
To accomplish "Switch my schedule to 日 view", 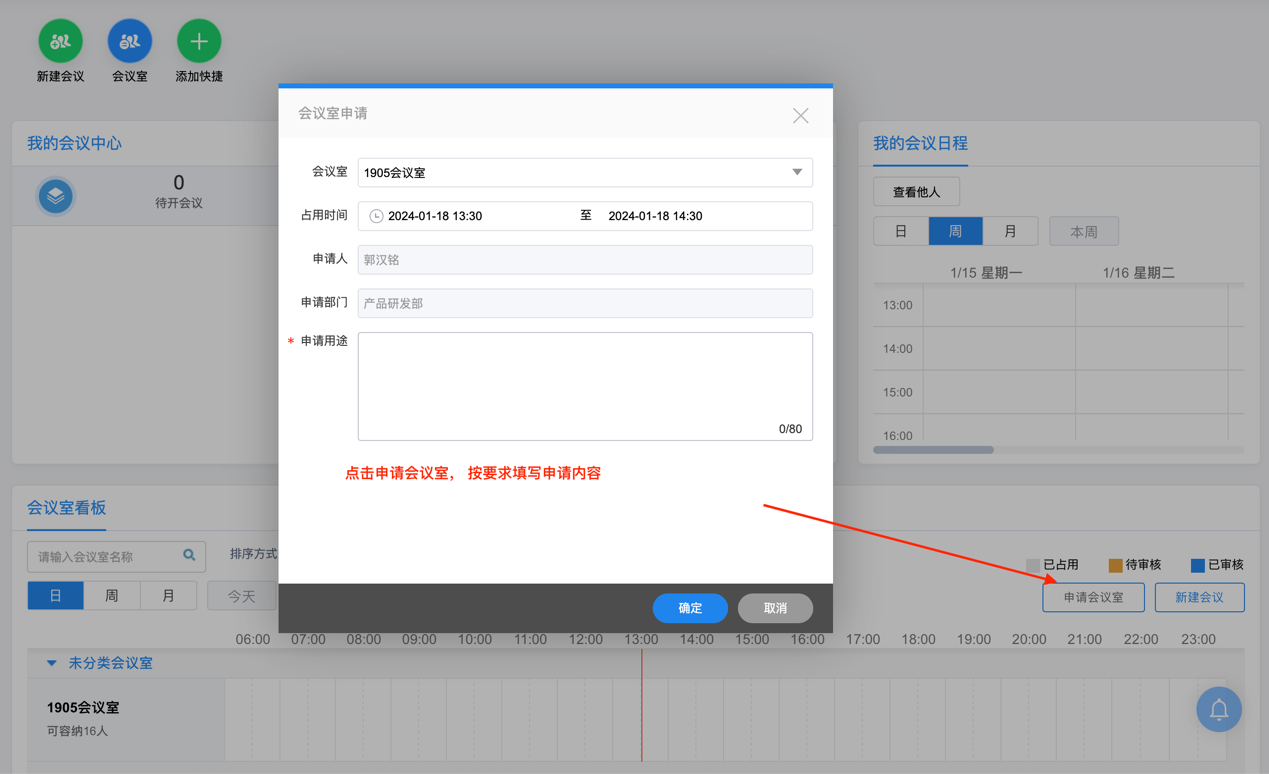I will point(901,232).
